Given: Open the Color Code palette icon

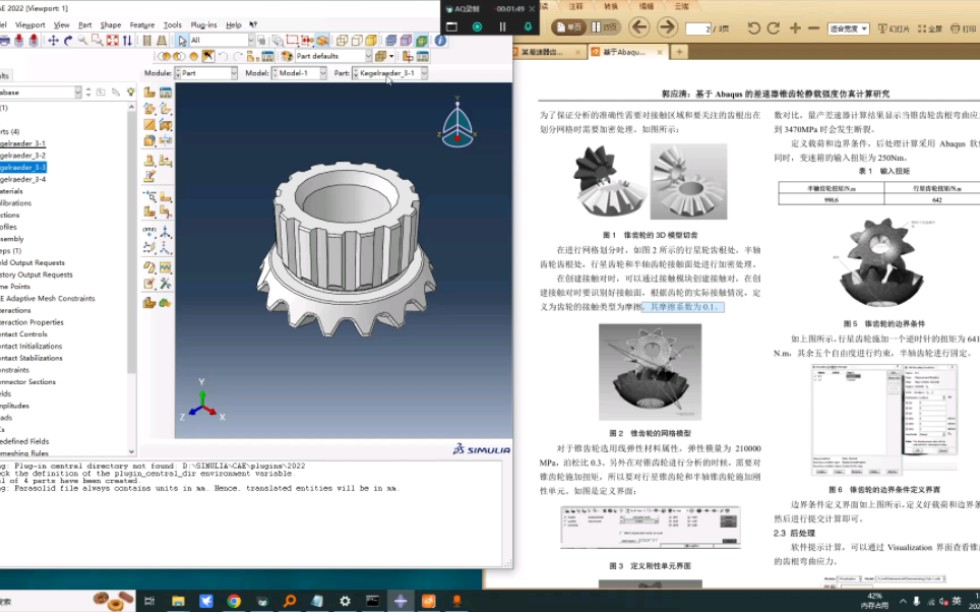Looking at the screenshot, I should point(286,57).
